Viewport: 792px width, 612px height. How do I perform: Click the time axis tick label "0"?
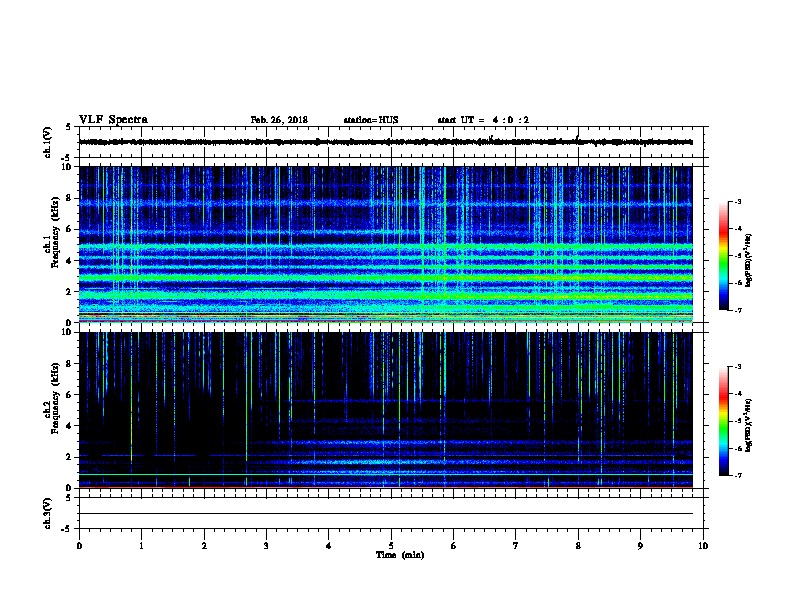pyautogui.click(x=79, y=546)
